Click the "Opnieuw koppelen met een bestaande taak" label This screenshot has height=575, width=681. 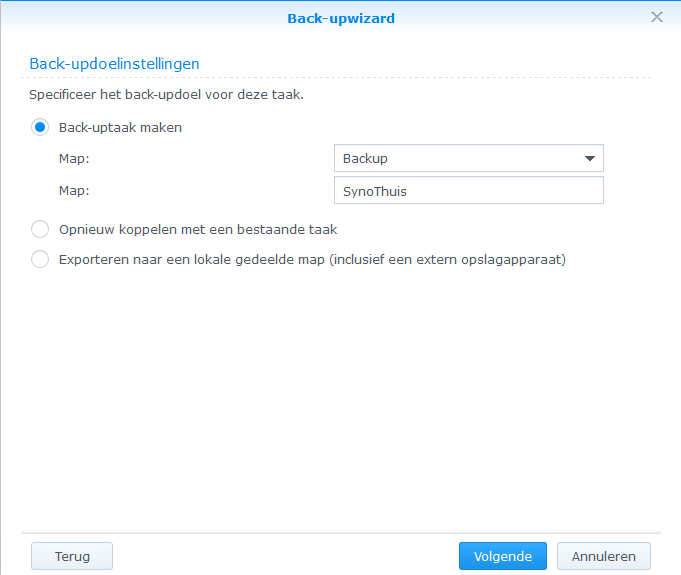click(x=198, y=229)
